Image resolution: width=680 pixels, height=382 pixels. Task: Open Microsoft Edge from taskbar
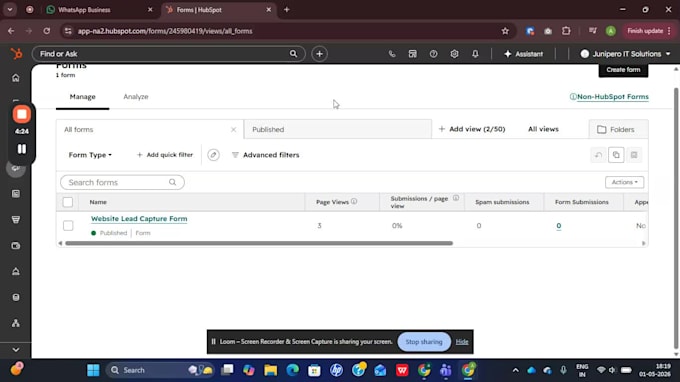pyautogui.click(x=293, y=370)
